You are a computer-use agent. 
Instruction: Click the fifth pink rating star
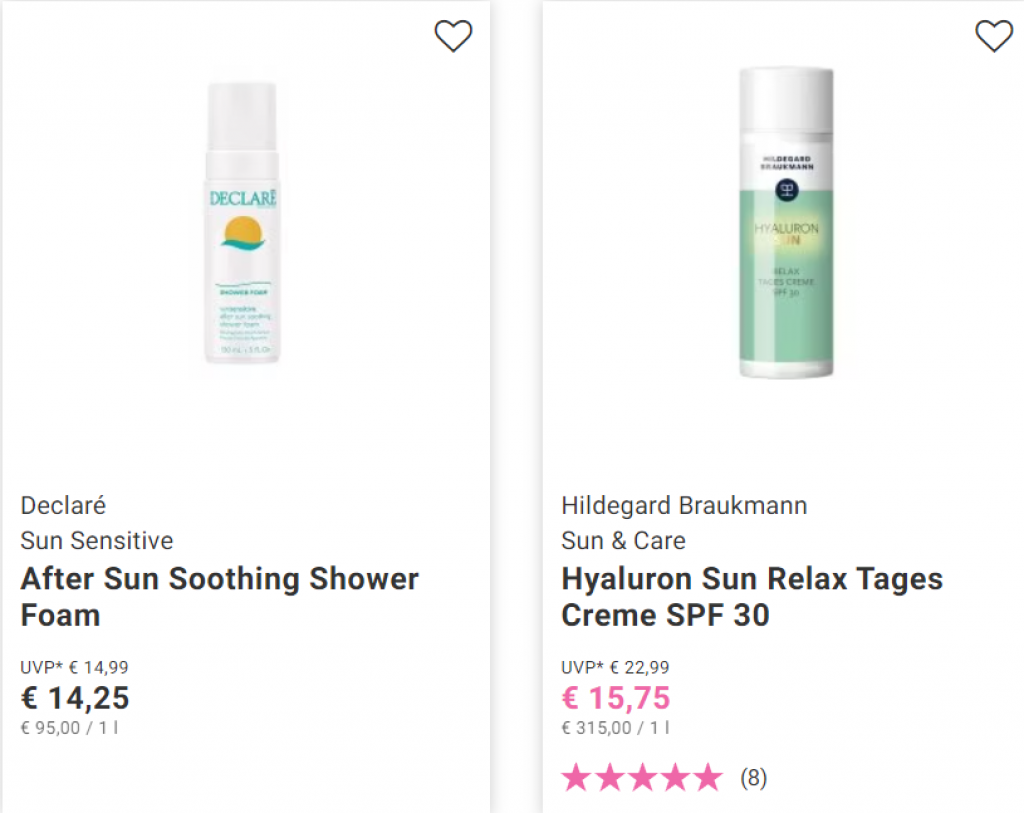(709, 778)
